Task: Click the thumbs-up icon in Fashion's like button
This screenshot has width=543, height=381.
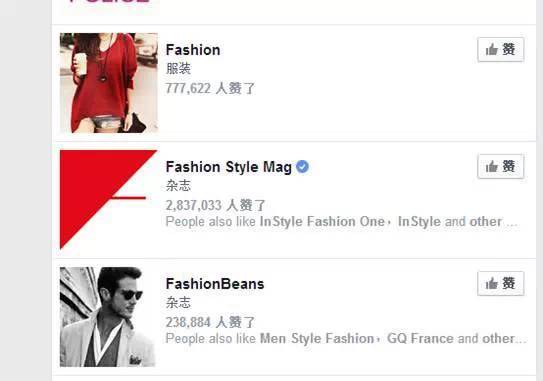Action: point(491,50)
